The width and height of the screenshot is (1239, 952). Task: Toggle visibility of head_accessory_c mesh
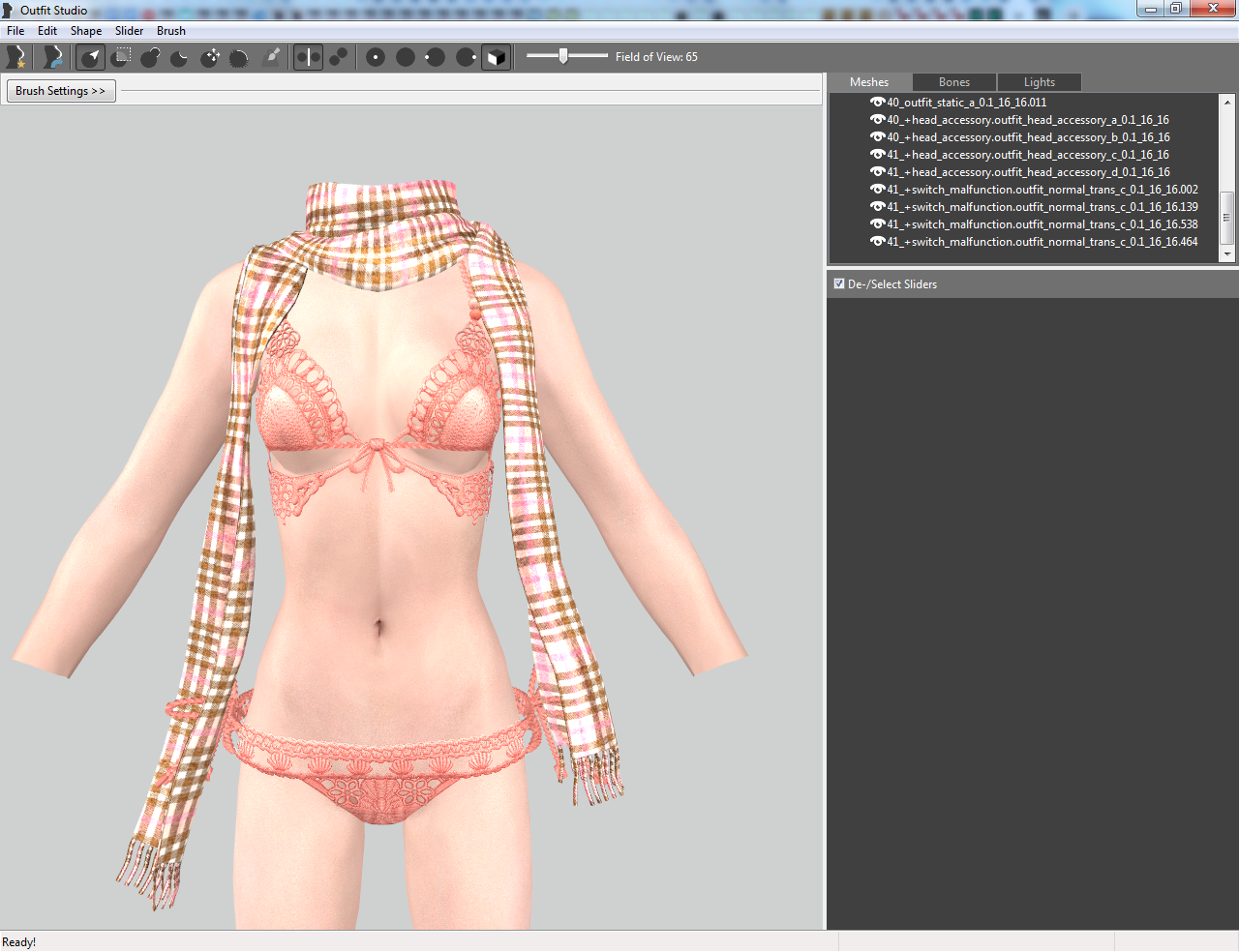click(877, 154)
